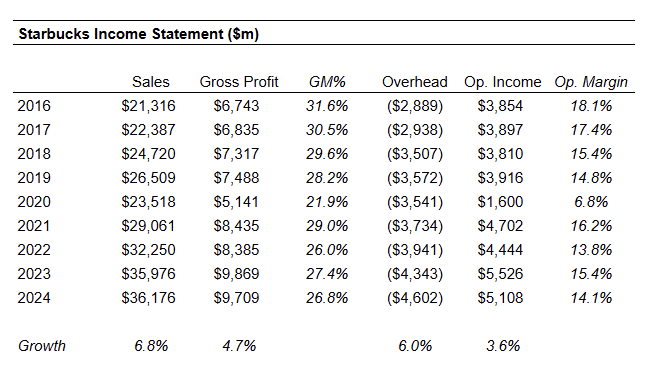Viewport: 650px width, 371px height.
Task: Select the Gross Profit column header
Action: coord(239,82)
